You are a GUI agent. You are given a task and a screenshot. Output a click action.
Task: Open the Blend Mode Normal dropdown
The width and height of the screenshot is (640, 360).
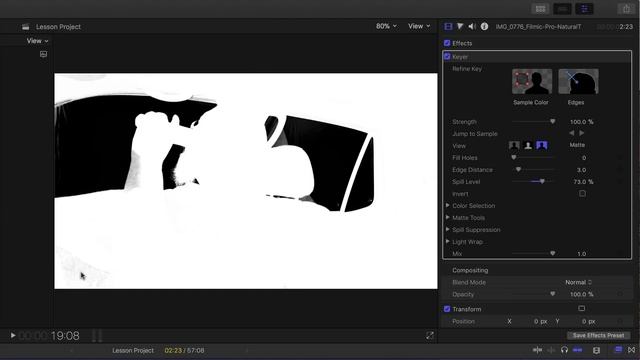578,282
